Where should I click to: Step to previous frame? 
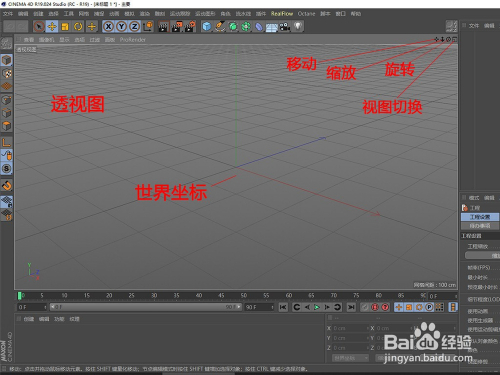(x=307, y=307)
